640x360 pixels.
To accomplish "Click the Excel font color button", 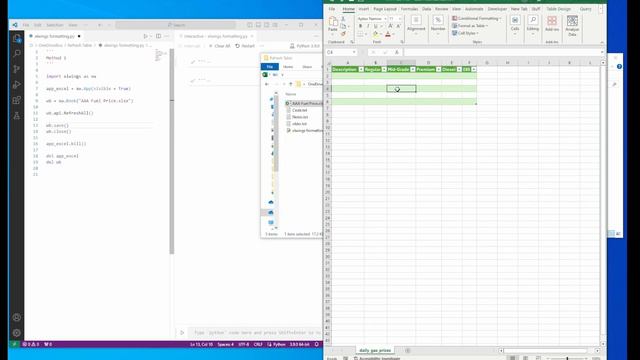I will coord(388,34).
